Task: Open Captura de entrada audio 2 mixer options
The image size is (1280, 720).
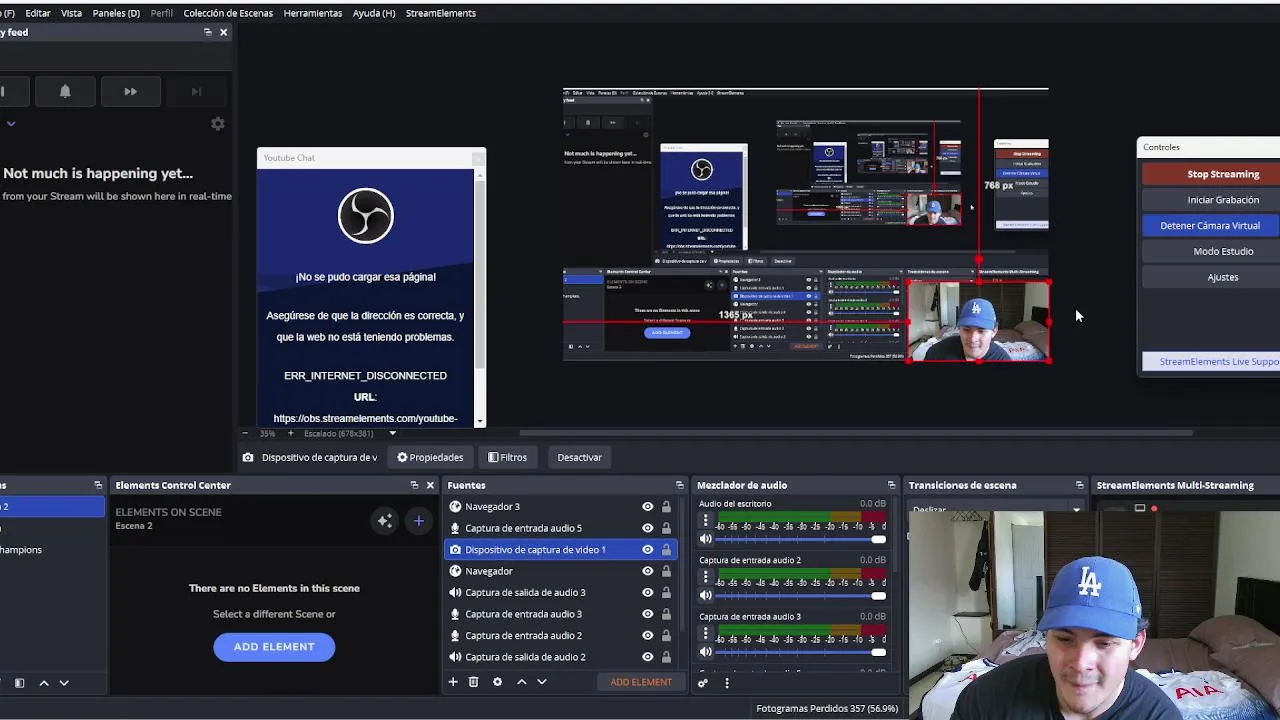Action: (x=705, y=577)
